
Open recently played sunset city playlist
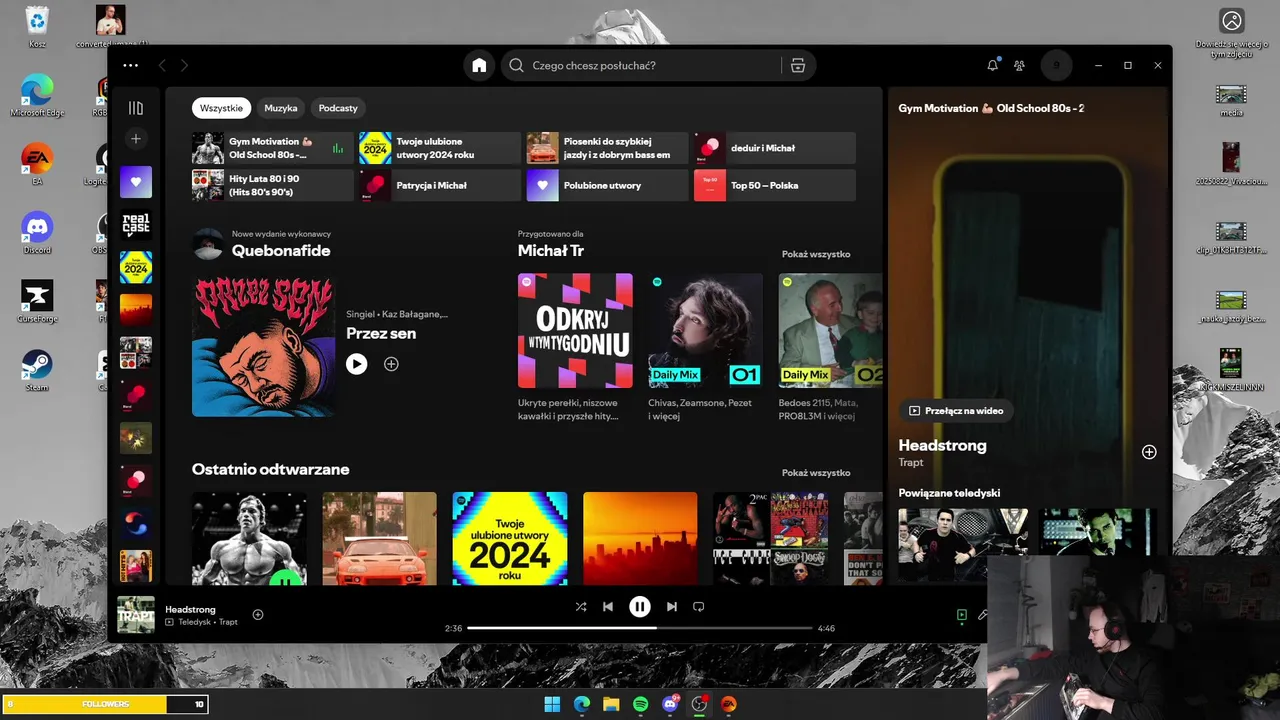(x=640, y=538)
